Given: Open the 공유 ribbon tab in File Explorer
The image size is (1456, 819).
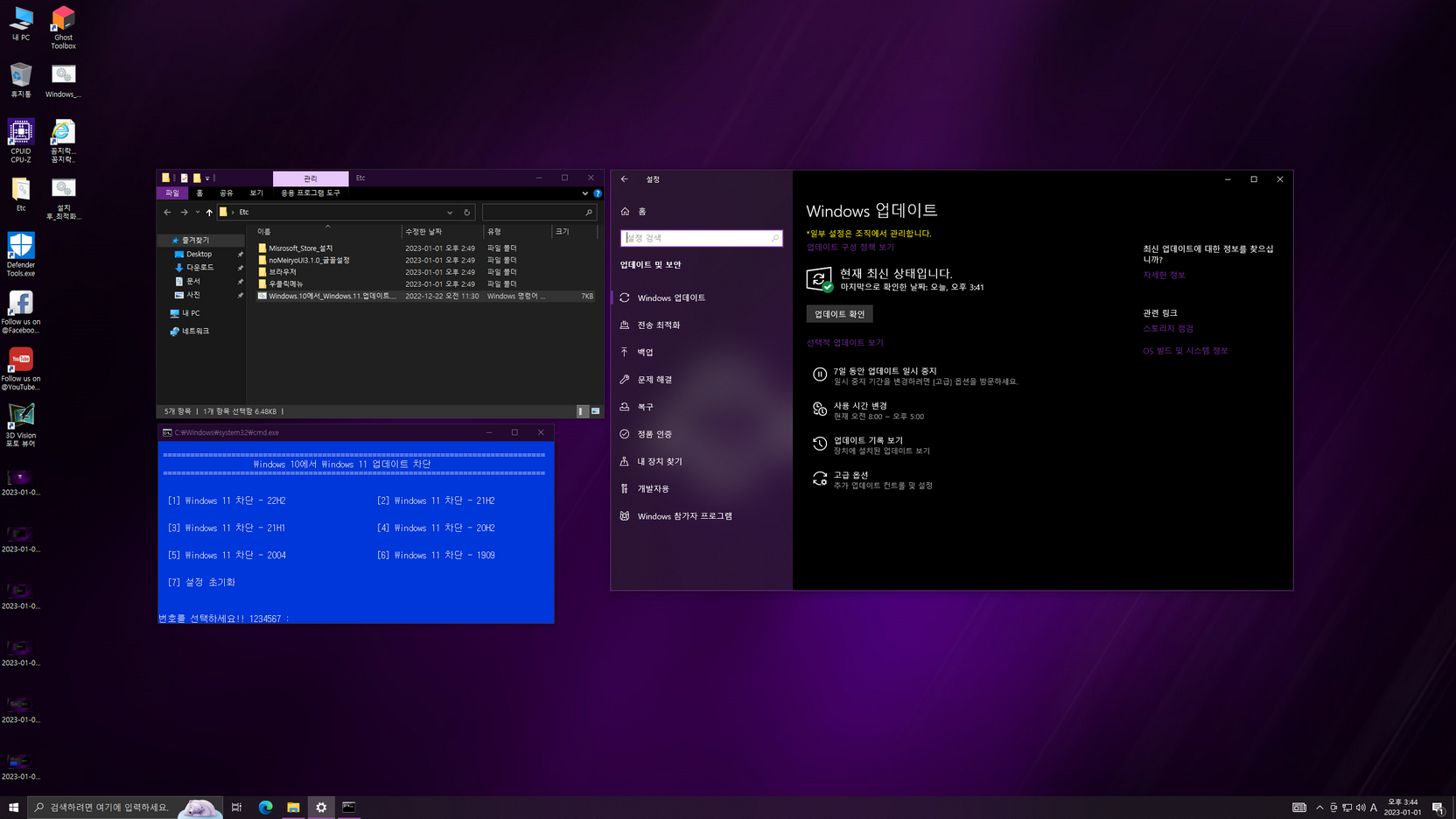Looking at the screenshot, I should click(227, 193).
